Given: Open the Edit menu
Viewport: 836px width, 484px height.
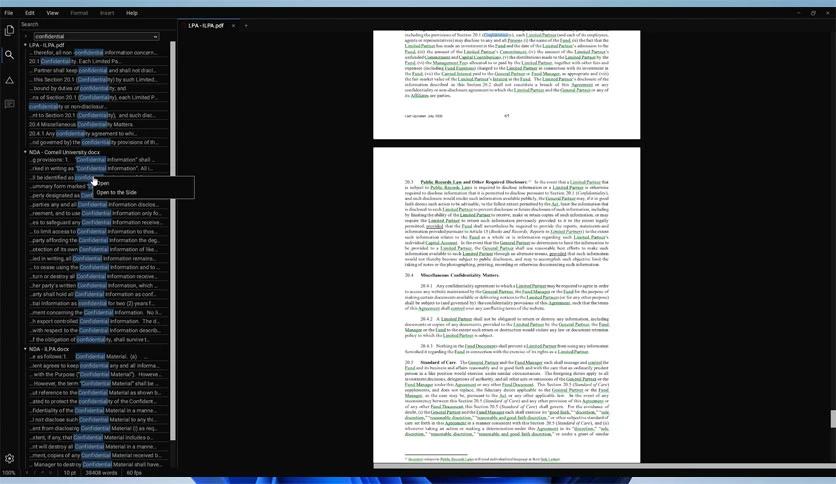Looking at the screenshot, I should [30, 13].
